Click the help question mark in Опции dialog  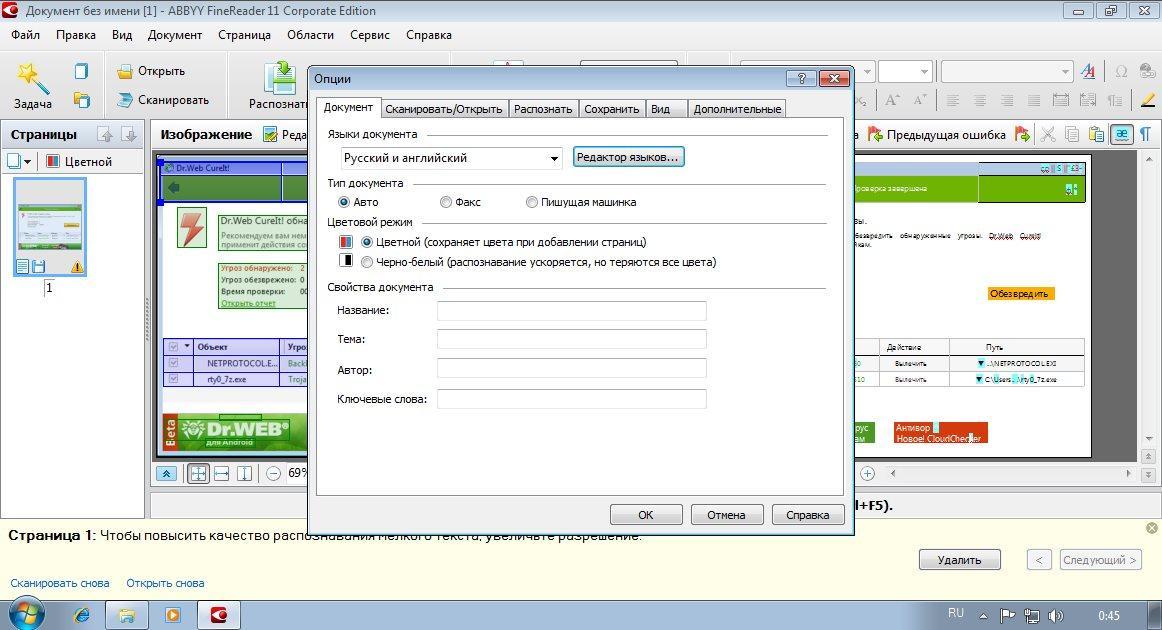(801, 79)
